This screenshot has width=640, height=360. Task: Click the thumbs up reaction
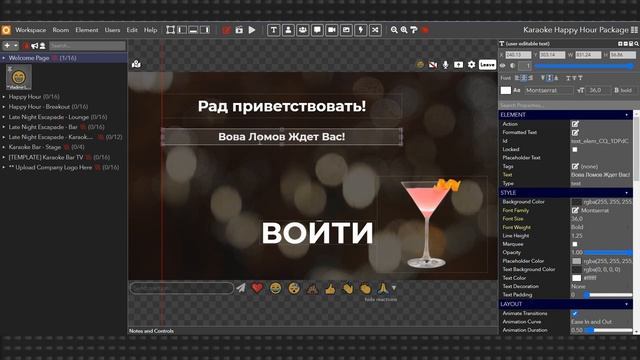[x=330, y=289]
